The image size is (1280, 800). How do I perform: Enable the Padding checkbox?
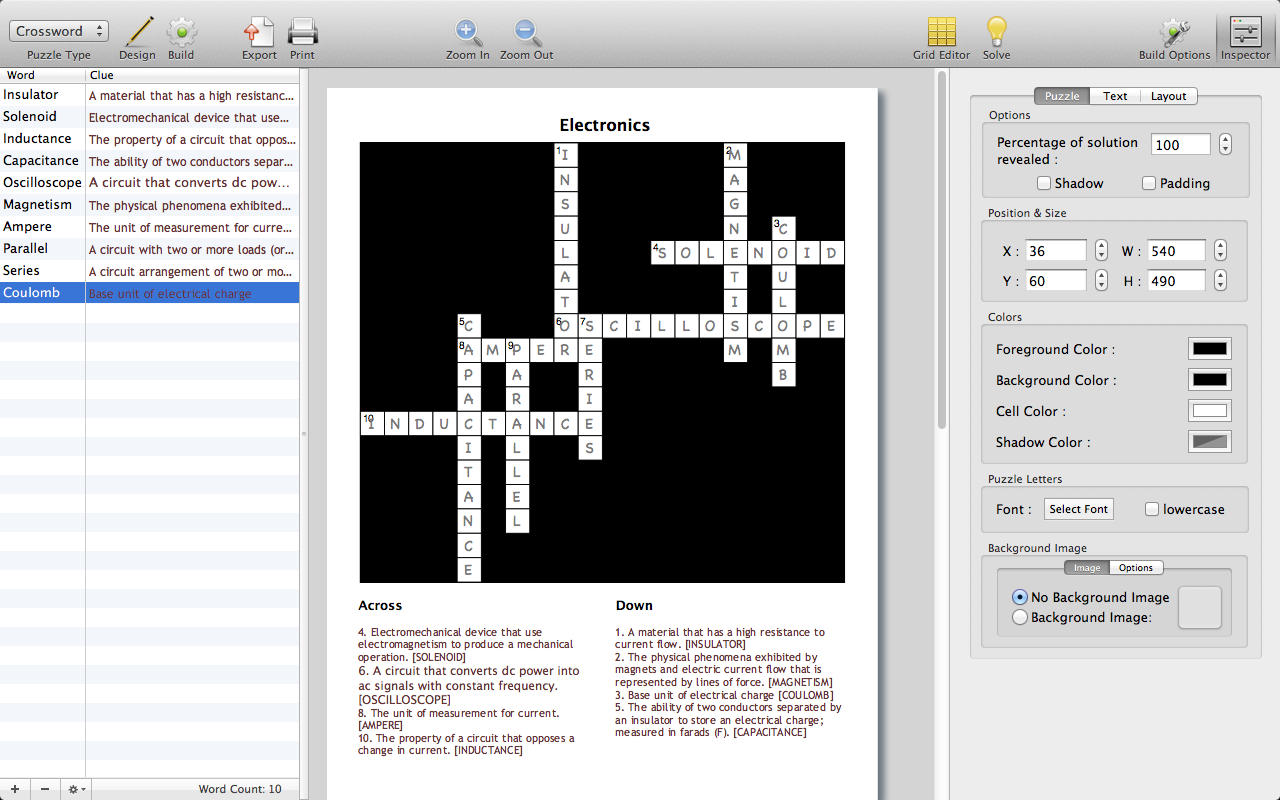click(x=1149, y=183)
